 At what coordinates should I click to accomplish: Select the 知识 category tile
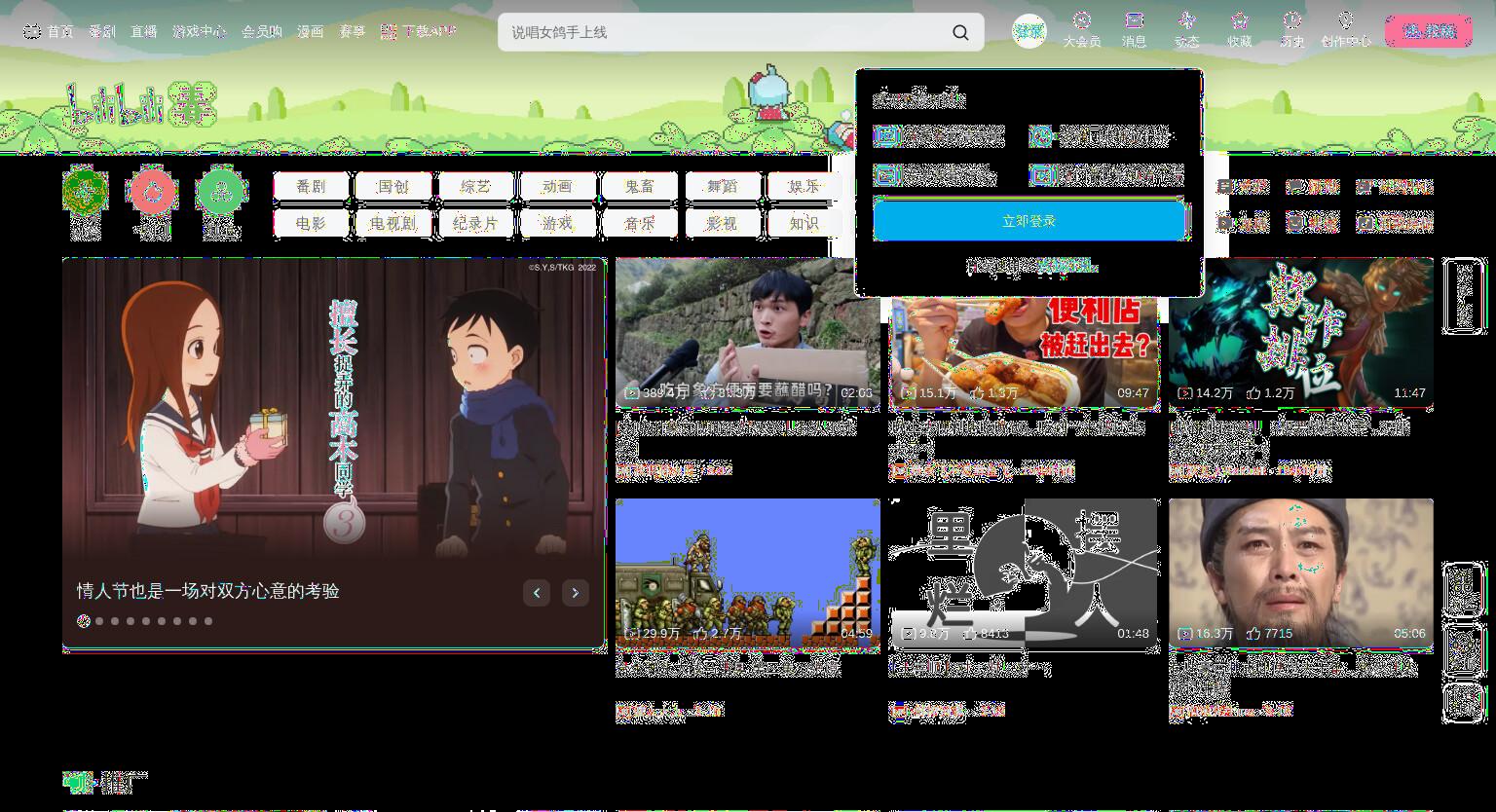pos(804,223)
